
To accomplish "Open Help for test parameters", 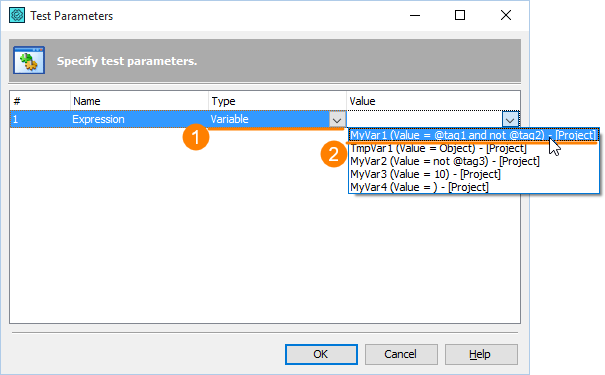I will (x=481, y=354).
